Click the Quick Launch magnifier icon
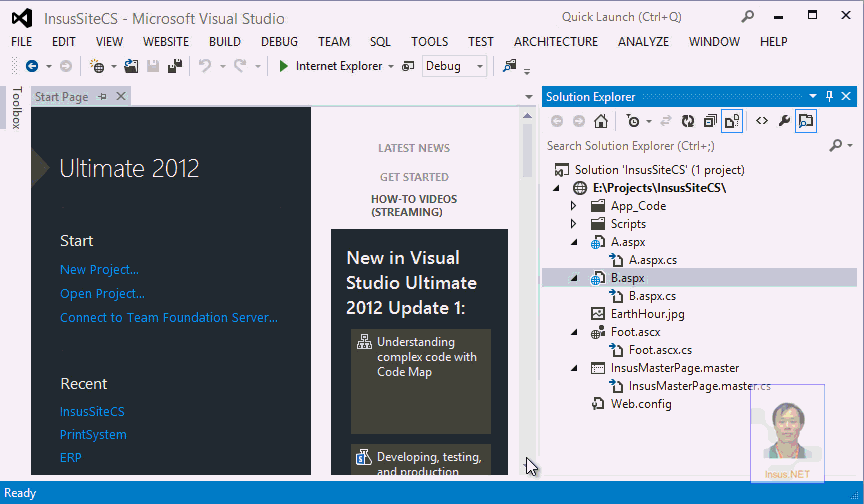The height and width of the screenshot is (504, 864). click(747, 17)
